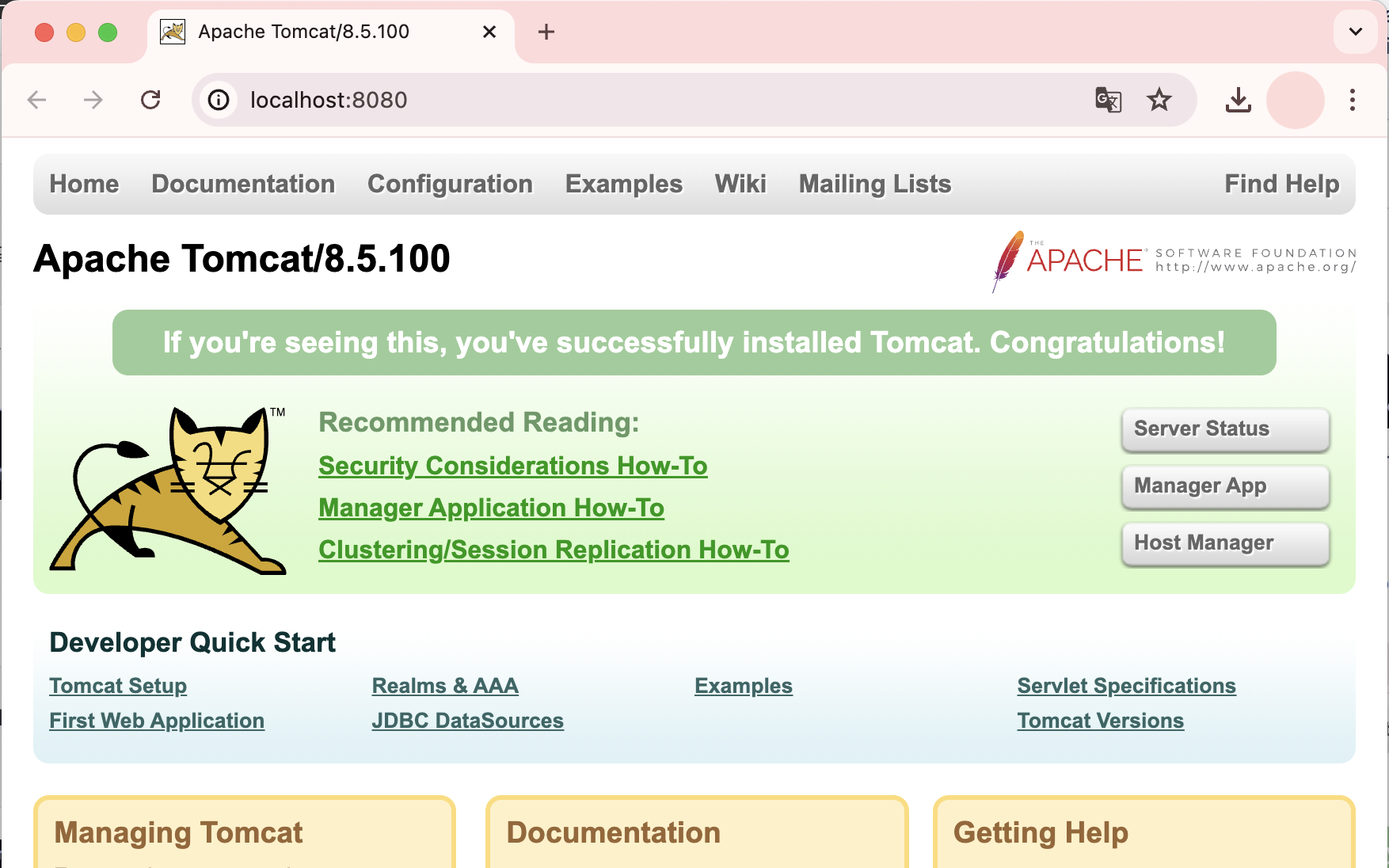Open Manager Application How-To link

[491, 508]
